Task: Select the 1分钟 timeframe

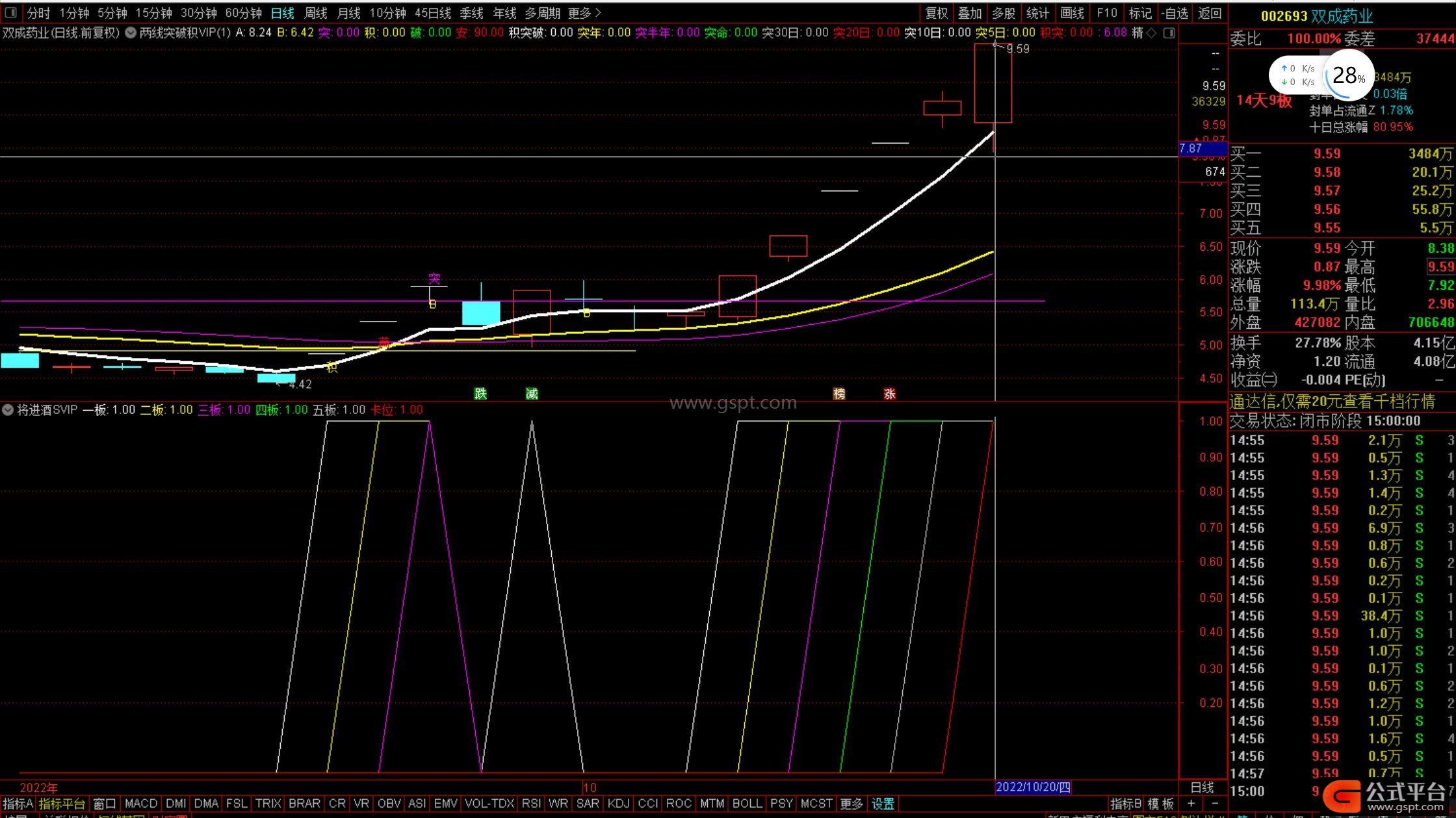Action: pyautogui.click(x=74, y=13)
